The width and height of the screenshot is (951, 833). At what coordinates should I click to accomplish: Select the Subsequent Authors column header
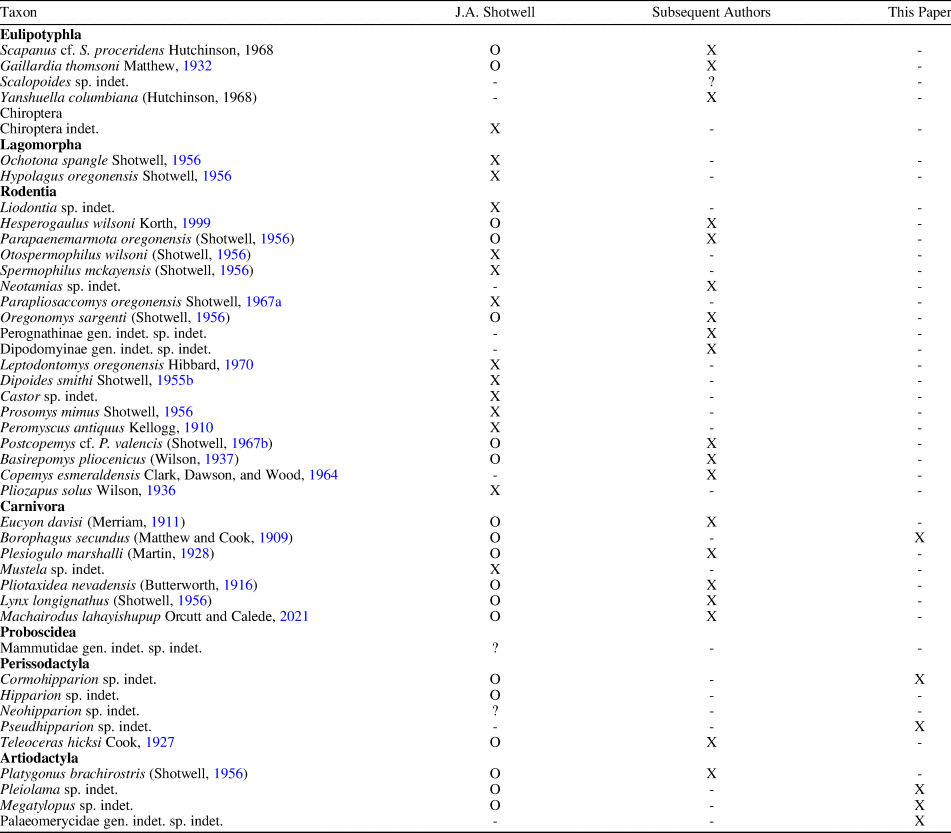point(711,12)
